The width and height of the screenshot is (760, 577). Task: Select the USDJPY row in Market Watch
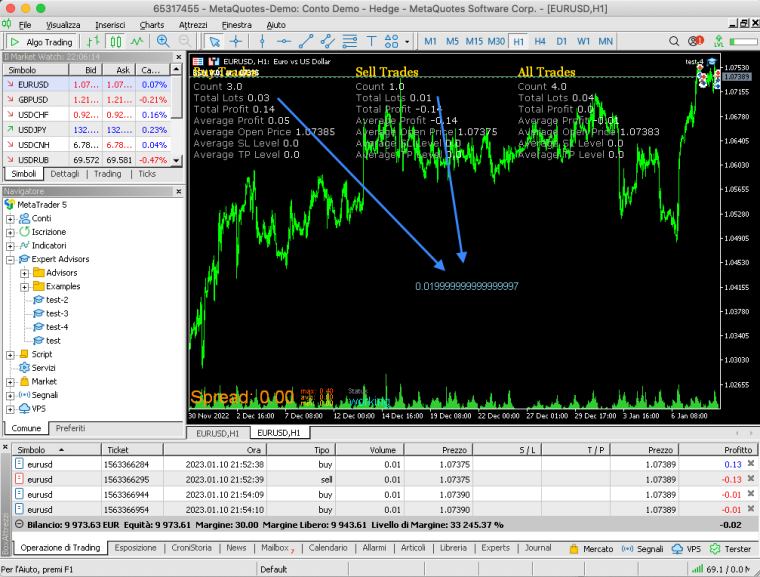point(87,130)
